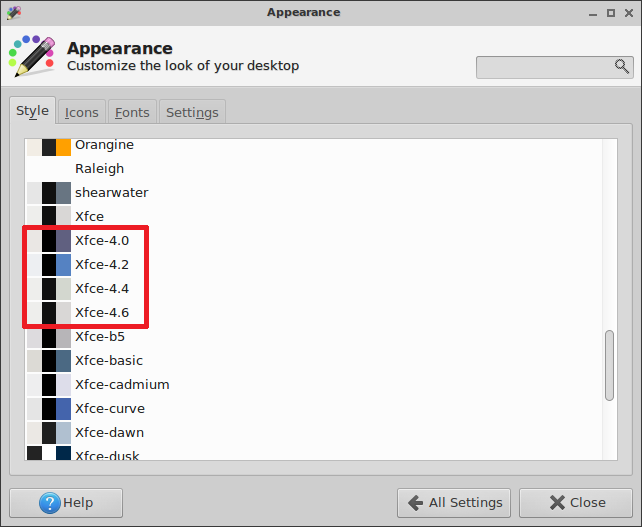The image size is (642, 527).
Task: Click the Appearance pencil palette header icon
Action: 32,56
